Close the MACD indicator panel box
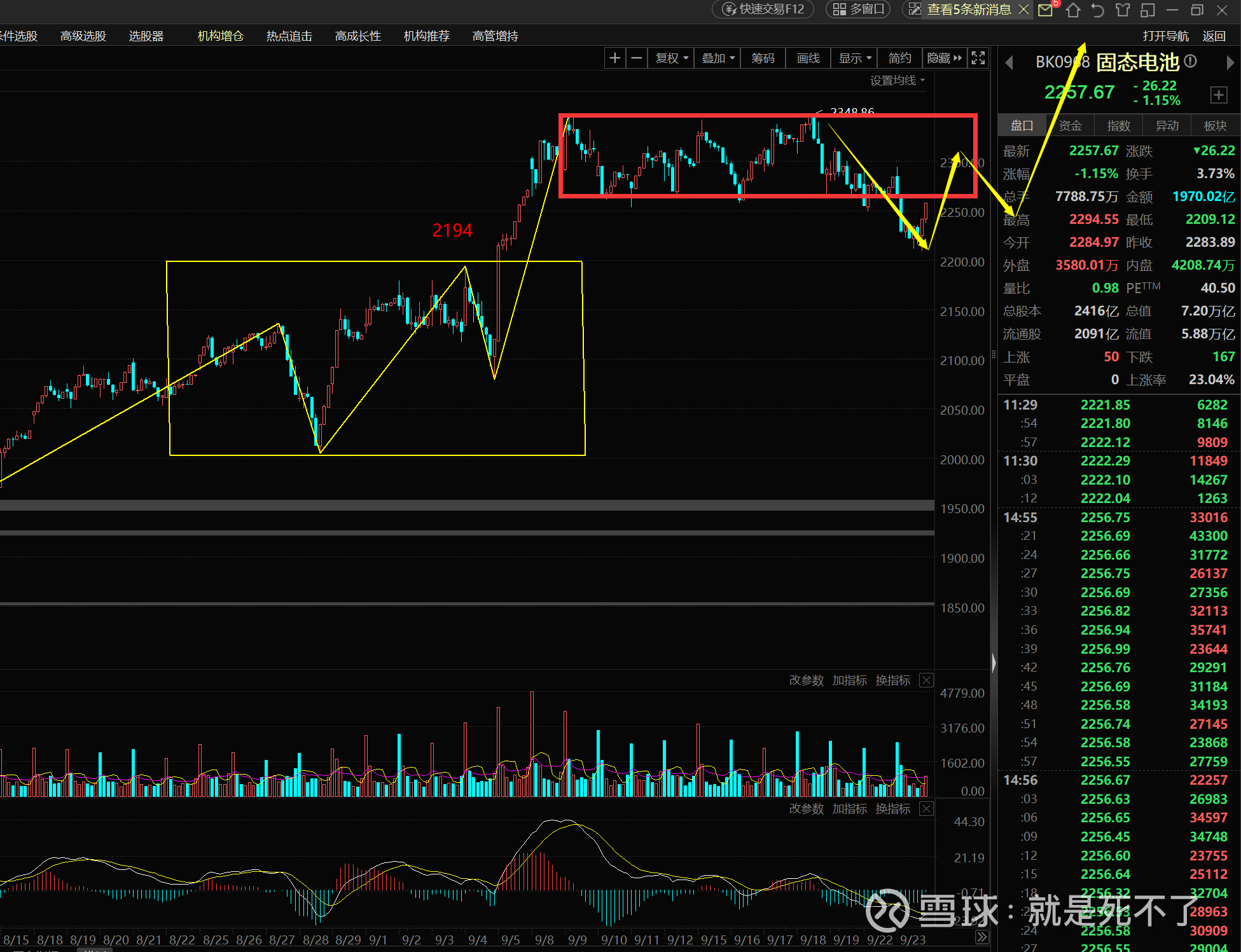Viewport: 1241px width, 952px height. click(927, 809)
